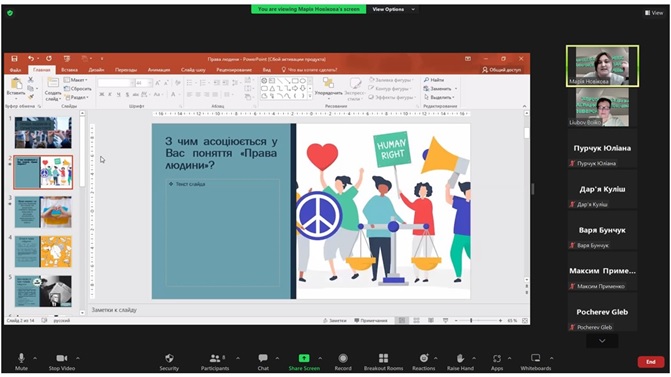Open the Дизайн ribbon tab
This screenshot has width=671, height=377.
coord(96,70)
